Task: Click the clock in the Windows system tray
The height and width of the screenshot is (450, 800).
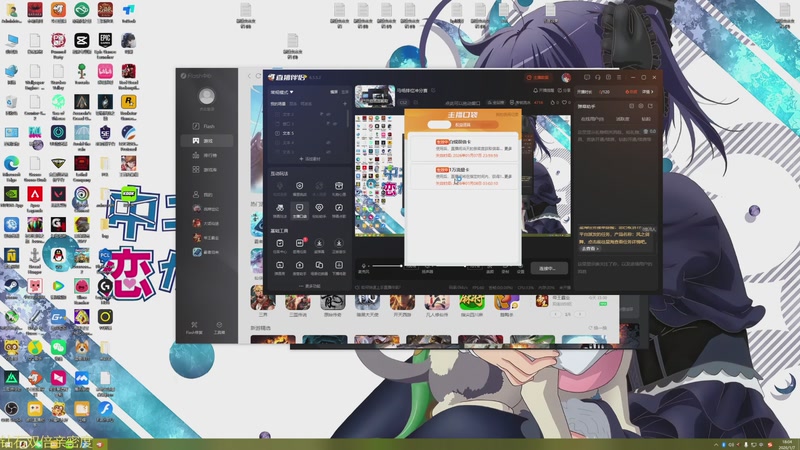Action: 786,444
